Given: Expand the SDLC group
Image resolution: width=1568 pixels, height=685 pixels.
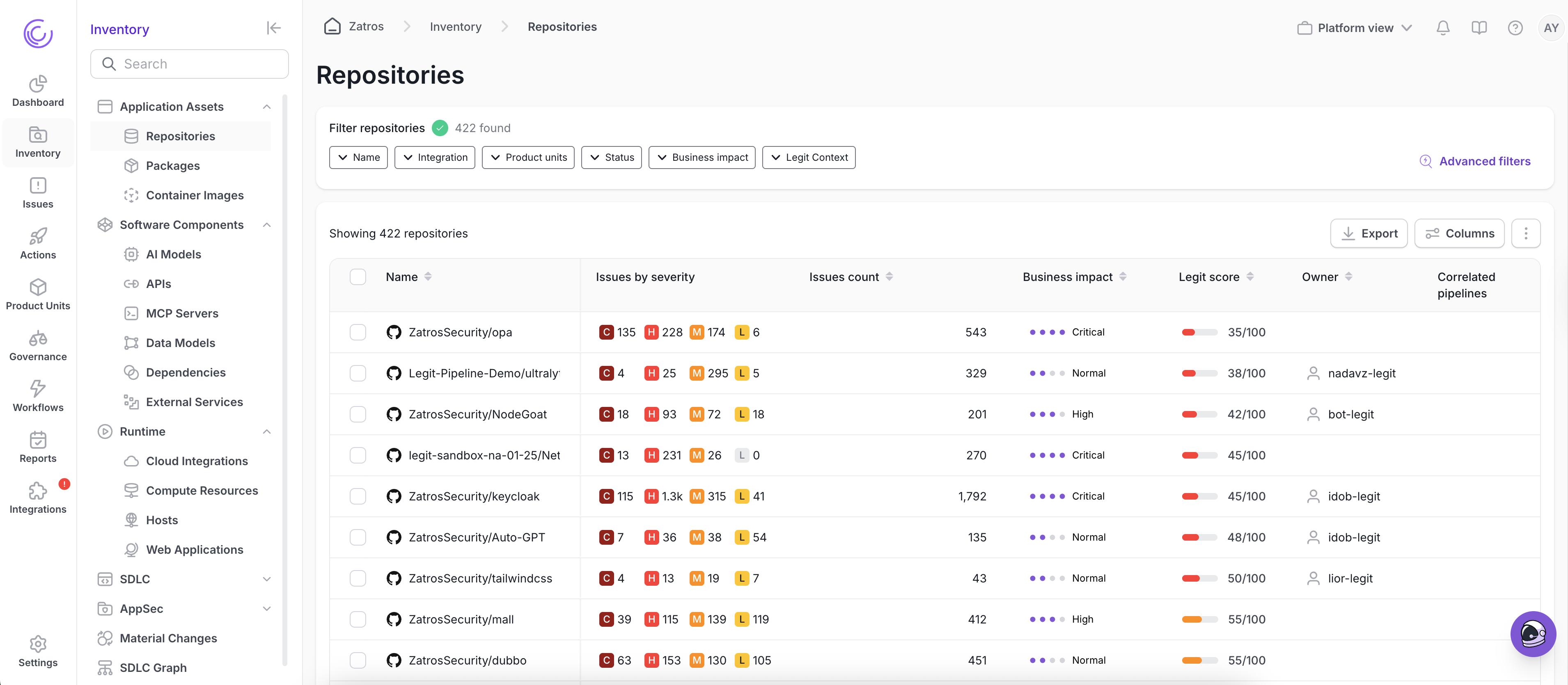Looking at the screenshot, I should [x=267, y=579].
